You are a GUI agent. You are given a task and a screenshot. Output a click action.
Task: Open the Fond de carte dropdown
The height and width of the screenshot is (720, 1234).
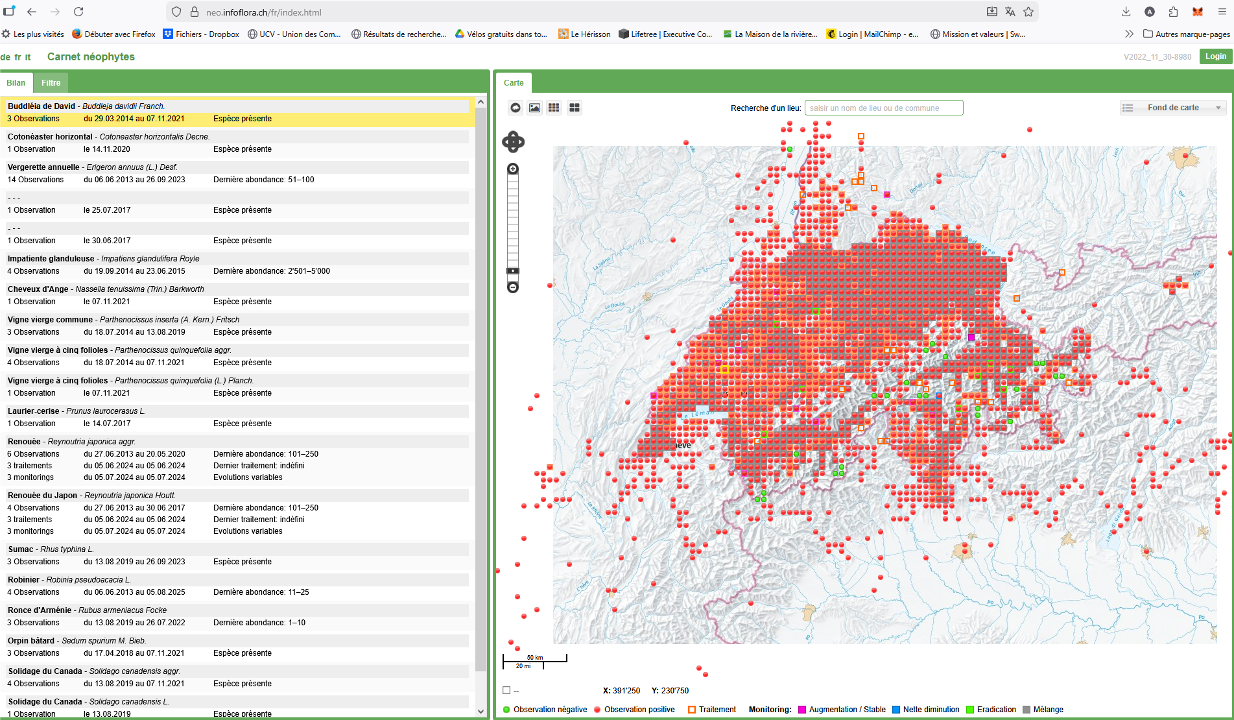click(x=1173, y=108)
